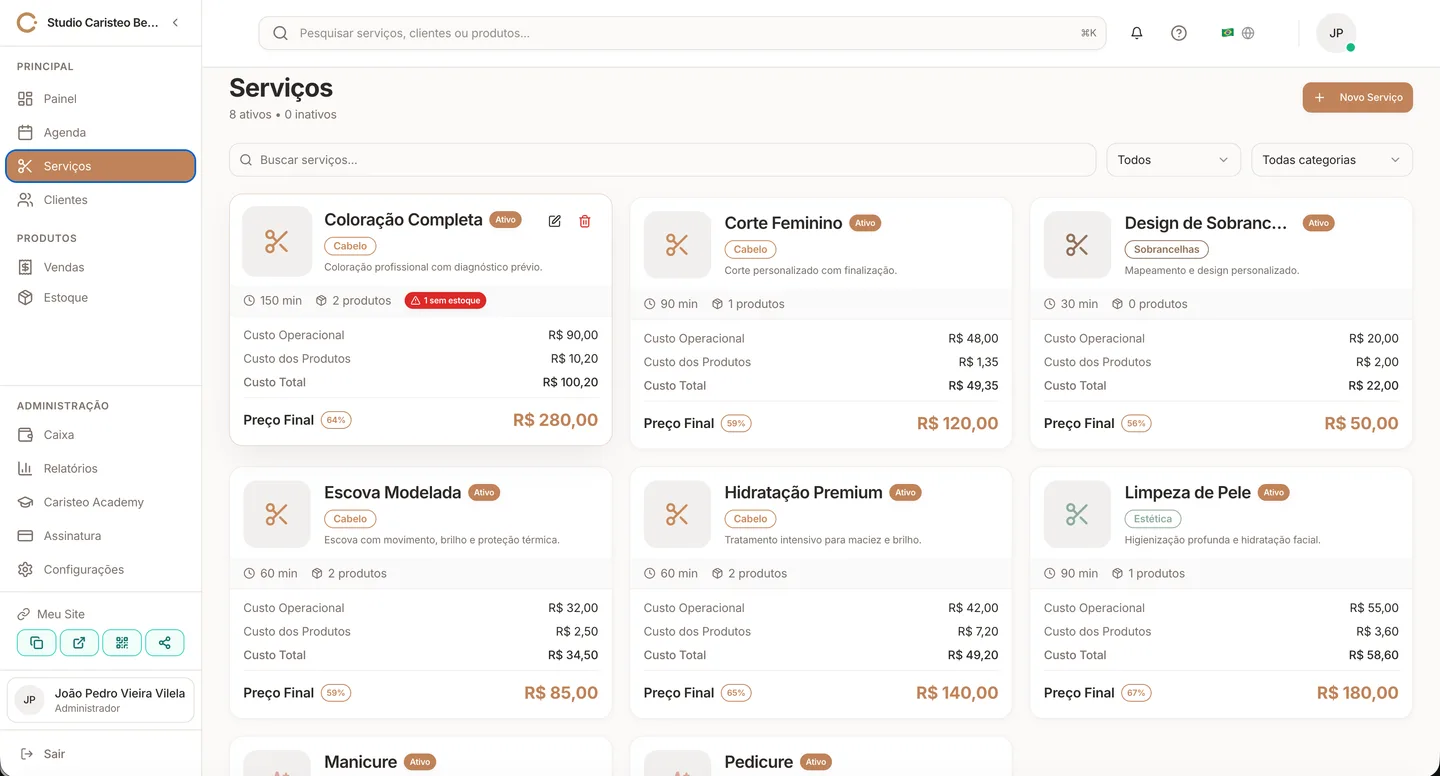The width and height of the screenshot is (1440, 776).
Task: Open João Pedro Vieira Vilela profile card
Action: 100,700
